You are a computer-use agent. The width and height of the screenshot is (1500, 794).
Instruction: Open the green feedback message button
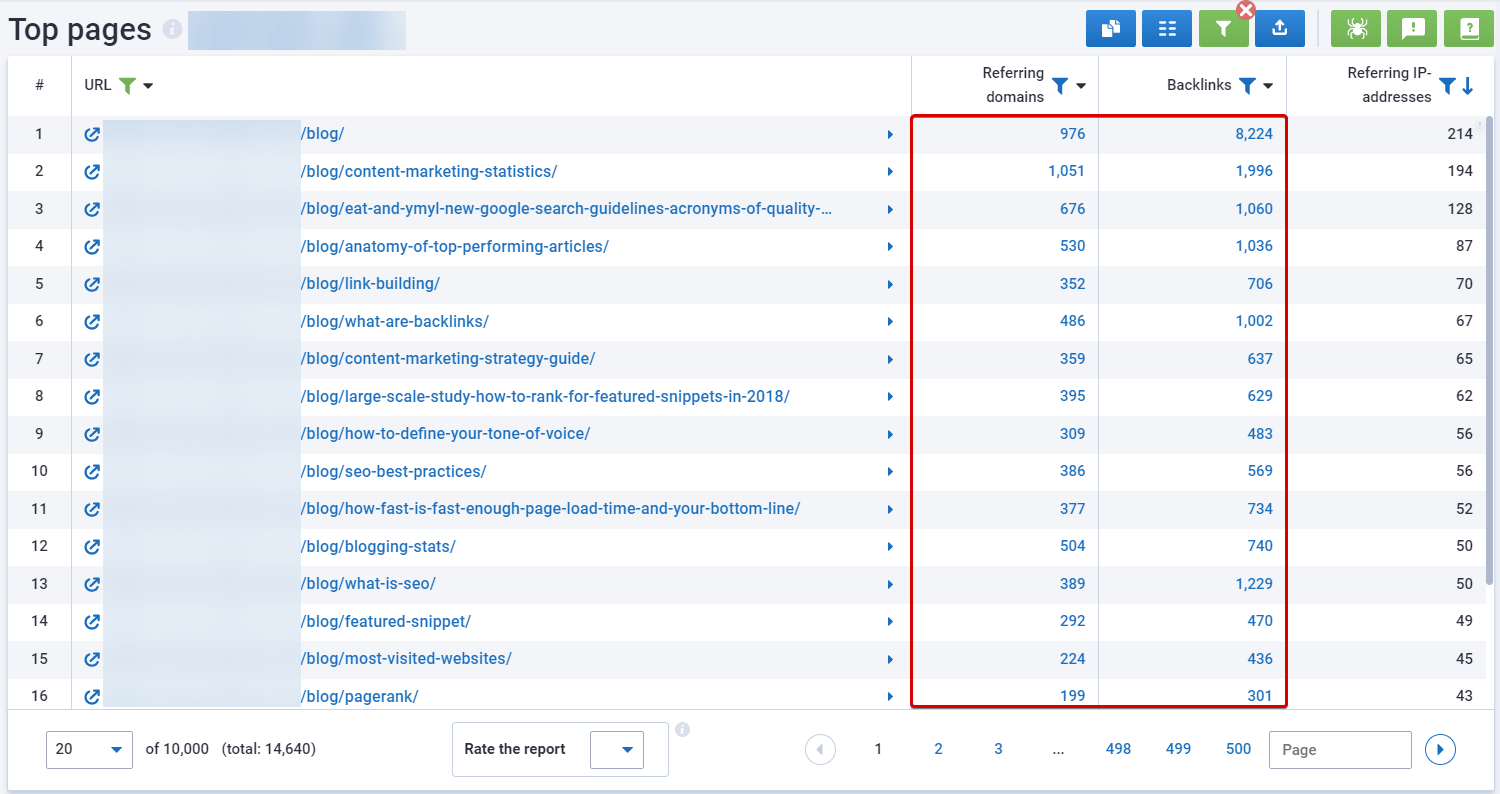1413,29
